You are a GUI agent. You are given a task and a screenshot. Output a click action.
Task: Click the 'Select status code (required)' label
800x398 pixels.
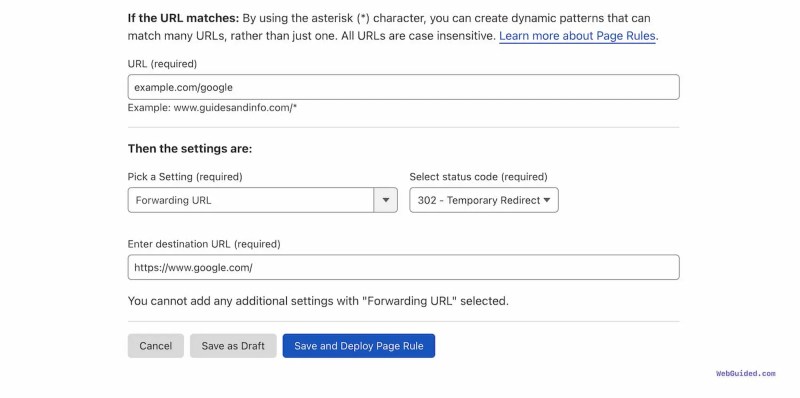[x=479, y=177]
